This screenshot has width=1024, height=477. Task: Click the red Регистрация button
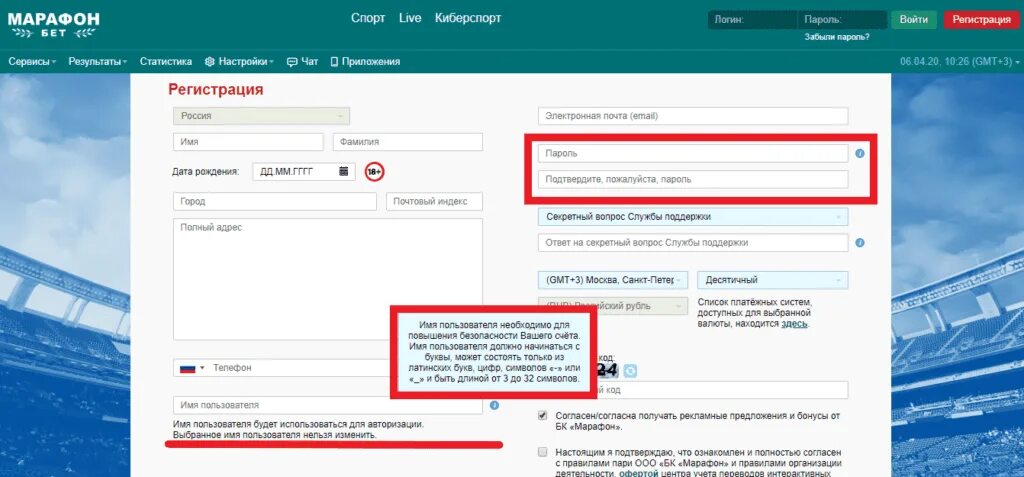coord(982,20)
